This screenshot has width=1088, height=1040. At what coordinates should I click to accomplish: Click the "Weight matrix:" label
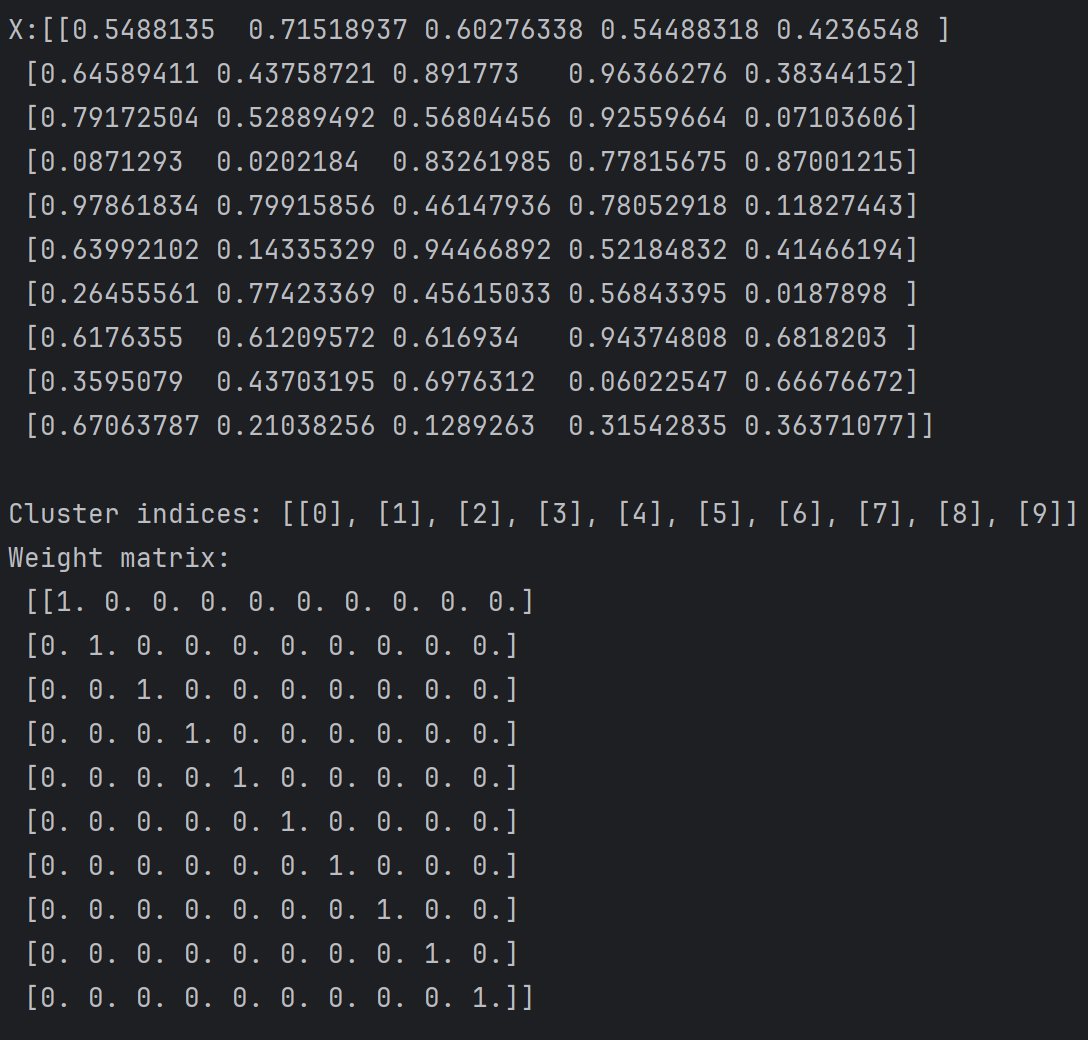click(x=119, y=558)
